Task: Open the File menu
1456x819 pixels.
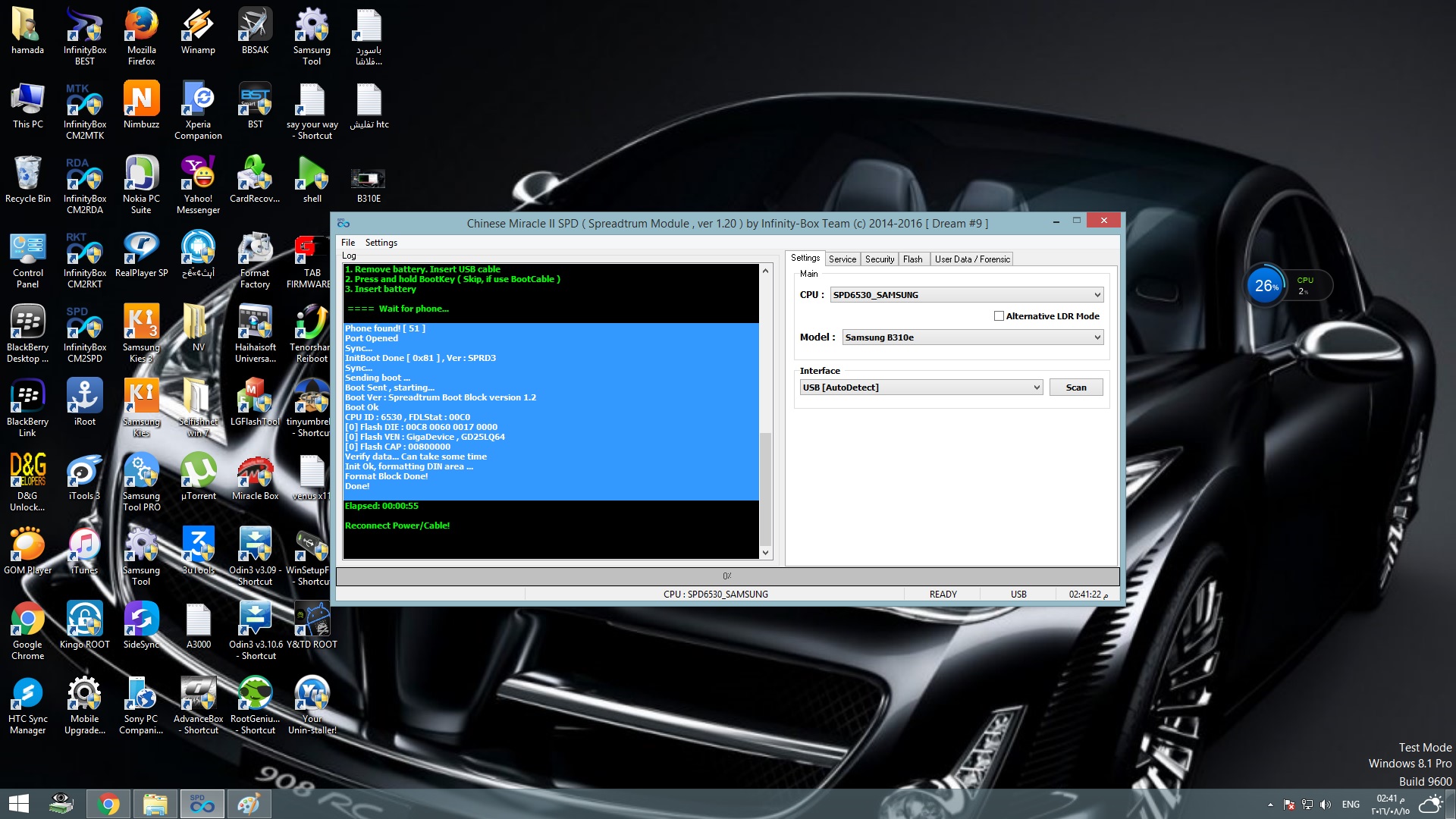Action: [348, 243]
